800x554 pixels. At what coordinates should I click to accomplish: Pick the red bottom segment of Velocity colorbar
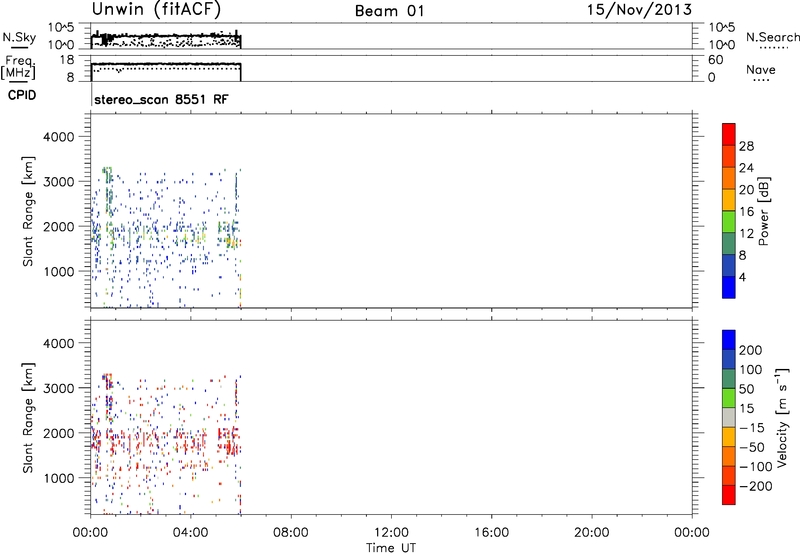coord(729,495)
